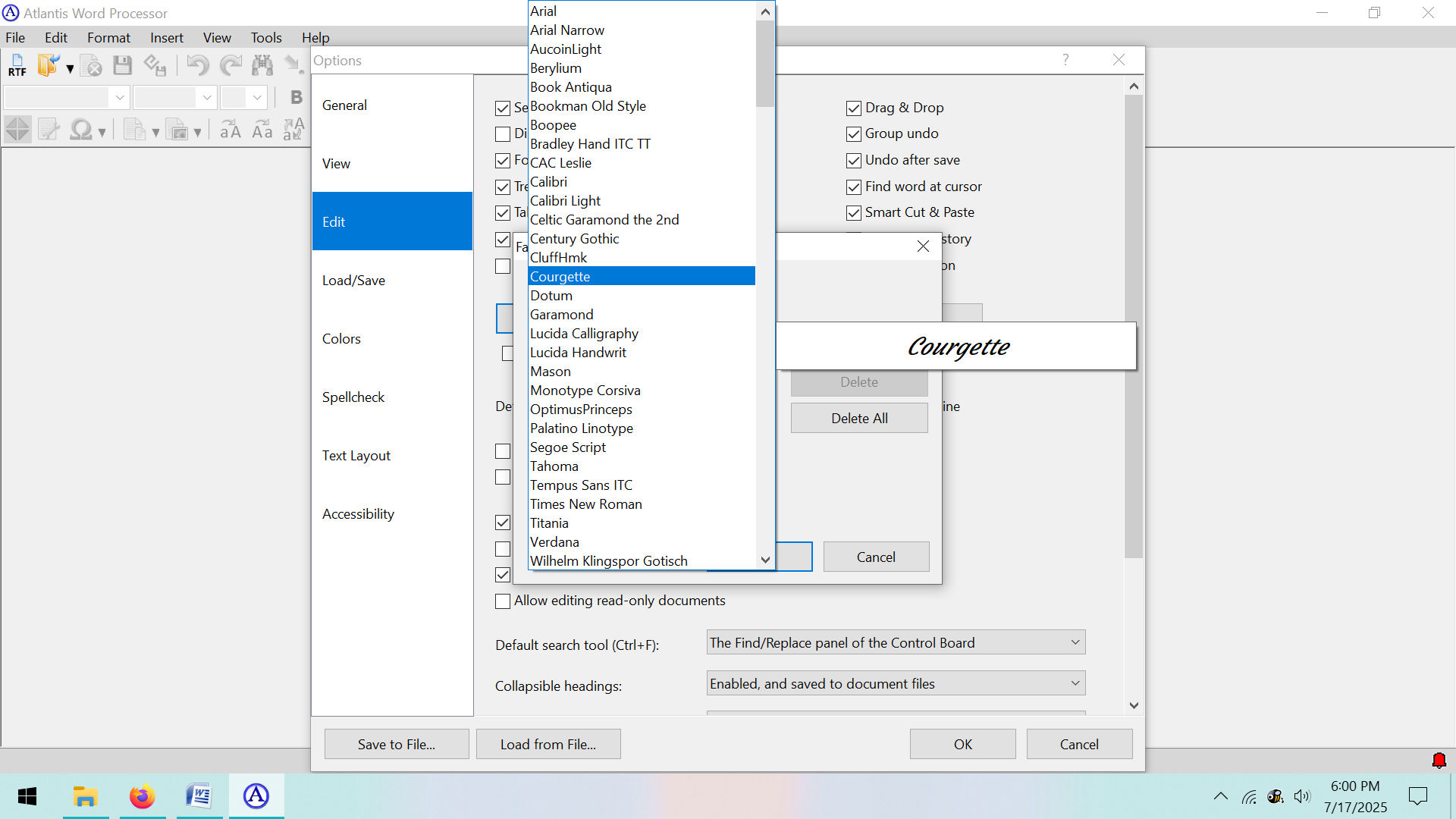Click the Undo arrow icon
1456x819 pixels.
pyautogui.click(x=197, y=65)
